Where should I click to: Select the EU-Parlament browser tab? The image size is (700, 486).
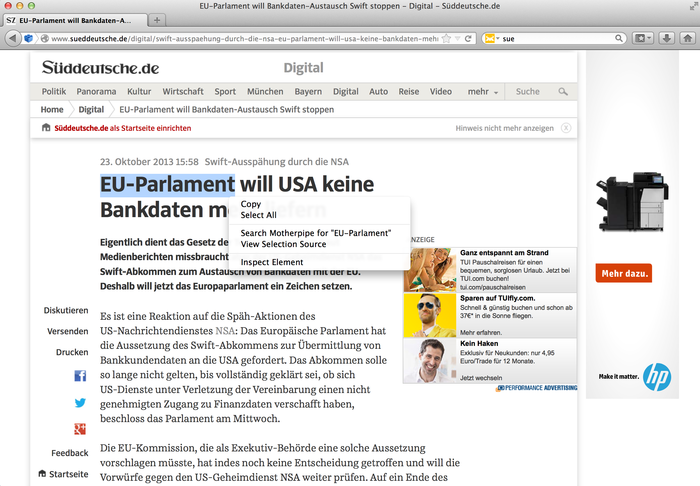click(x=75, y=21)
